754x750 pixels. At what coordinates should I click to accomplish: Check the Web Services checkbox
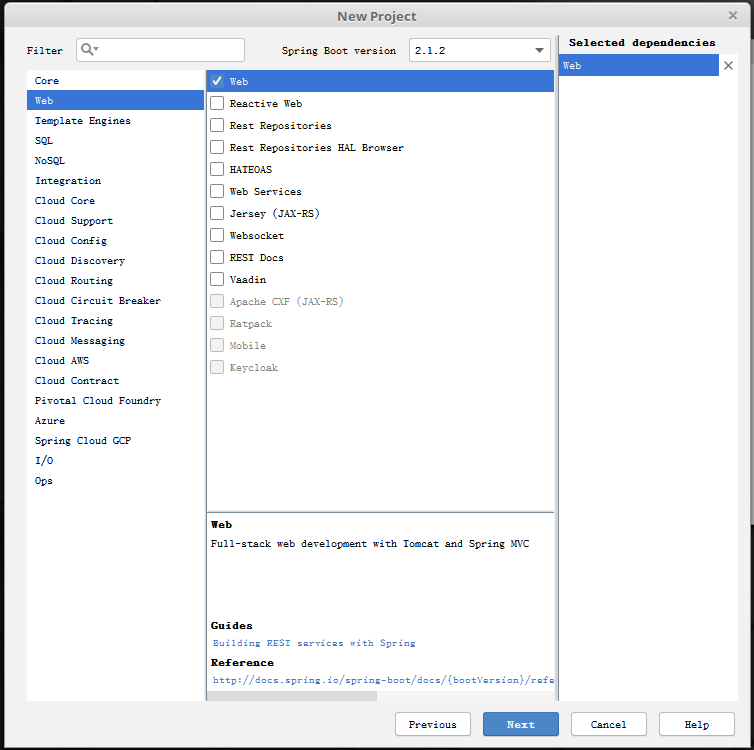[217, 191]
